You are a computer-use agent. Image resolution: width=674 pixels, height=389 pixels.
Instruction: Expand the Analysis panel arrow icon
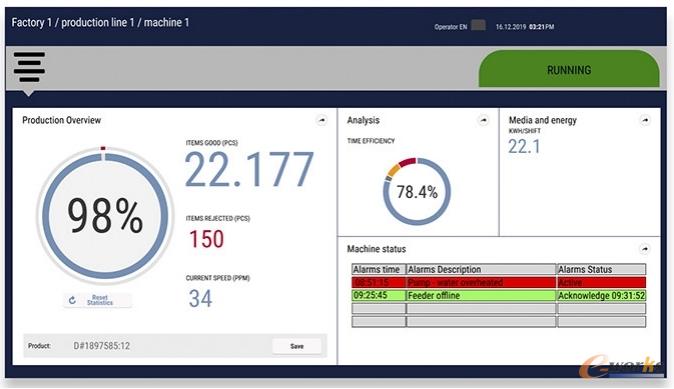(484, 120)
